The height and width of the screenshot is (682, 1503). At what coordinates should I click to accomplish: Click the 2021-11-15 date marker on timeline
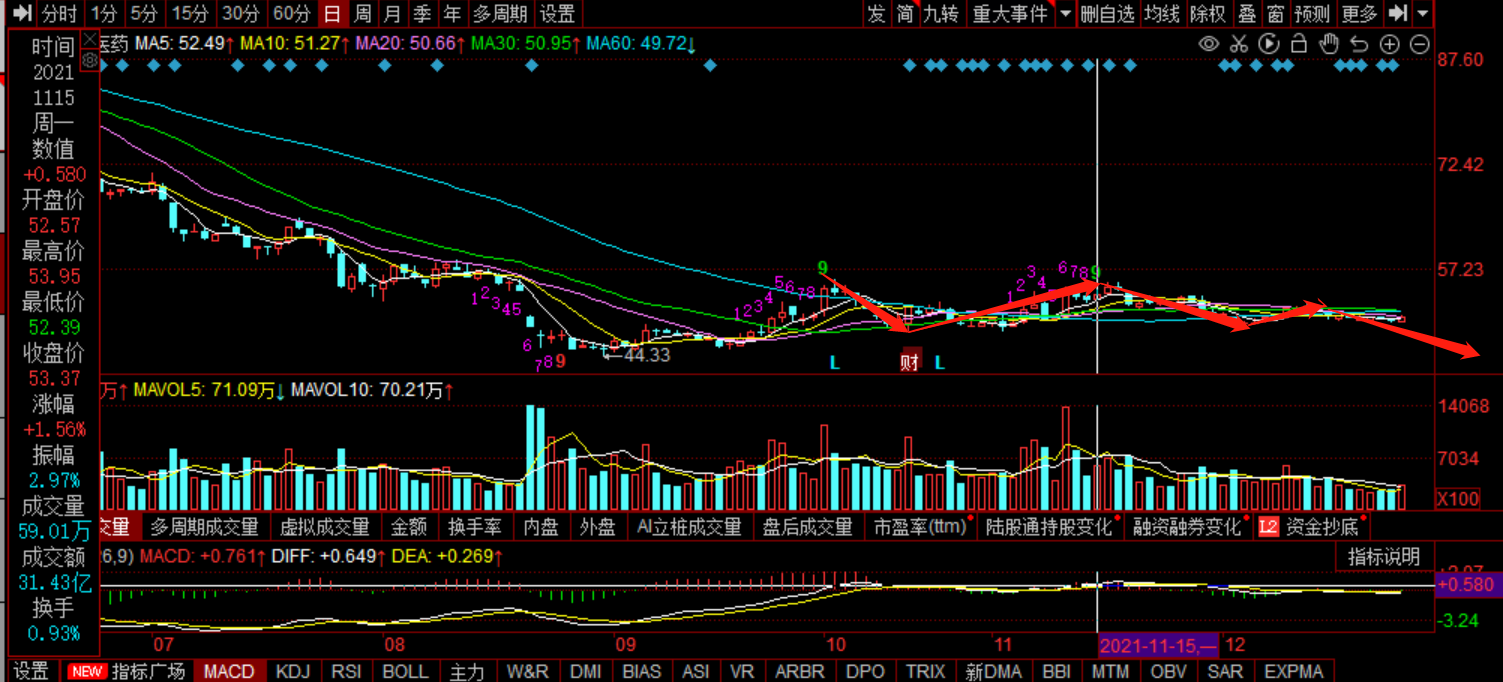tap(1159, 645)
